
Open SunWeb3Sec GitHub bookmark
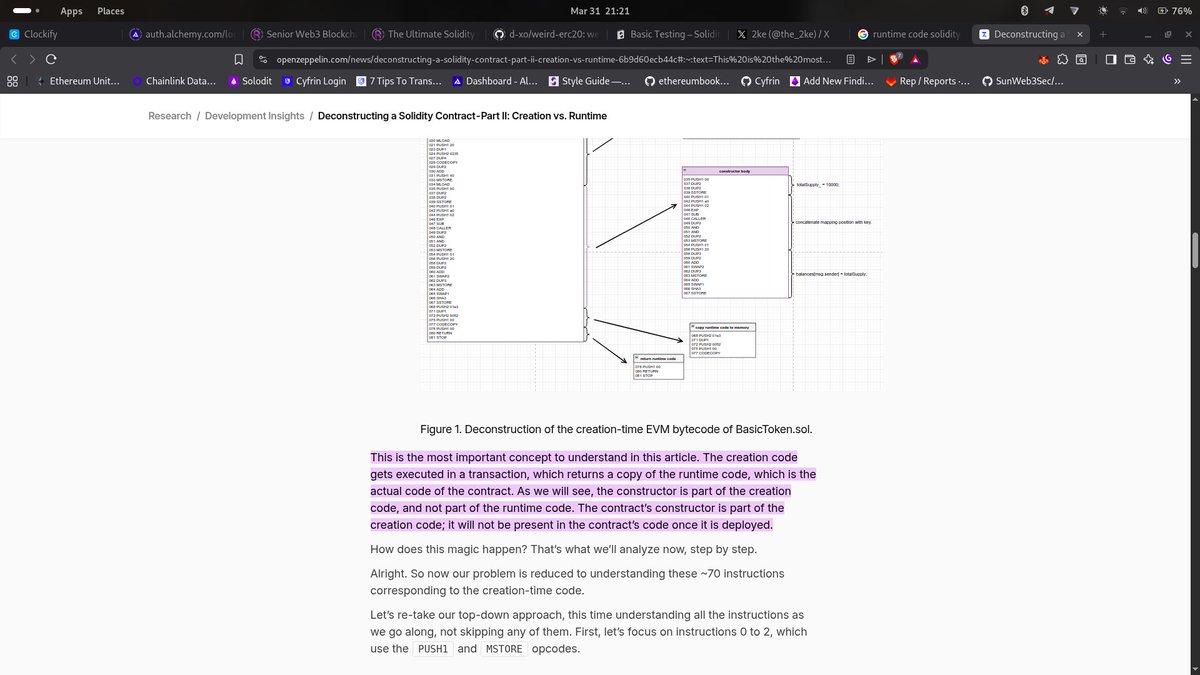click(1022, 81)
